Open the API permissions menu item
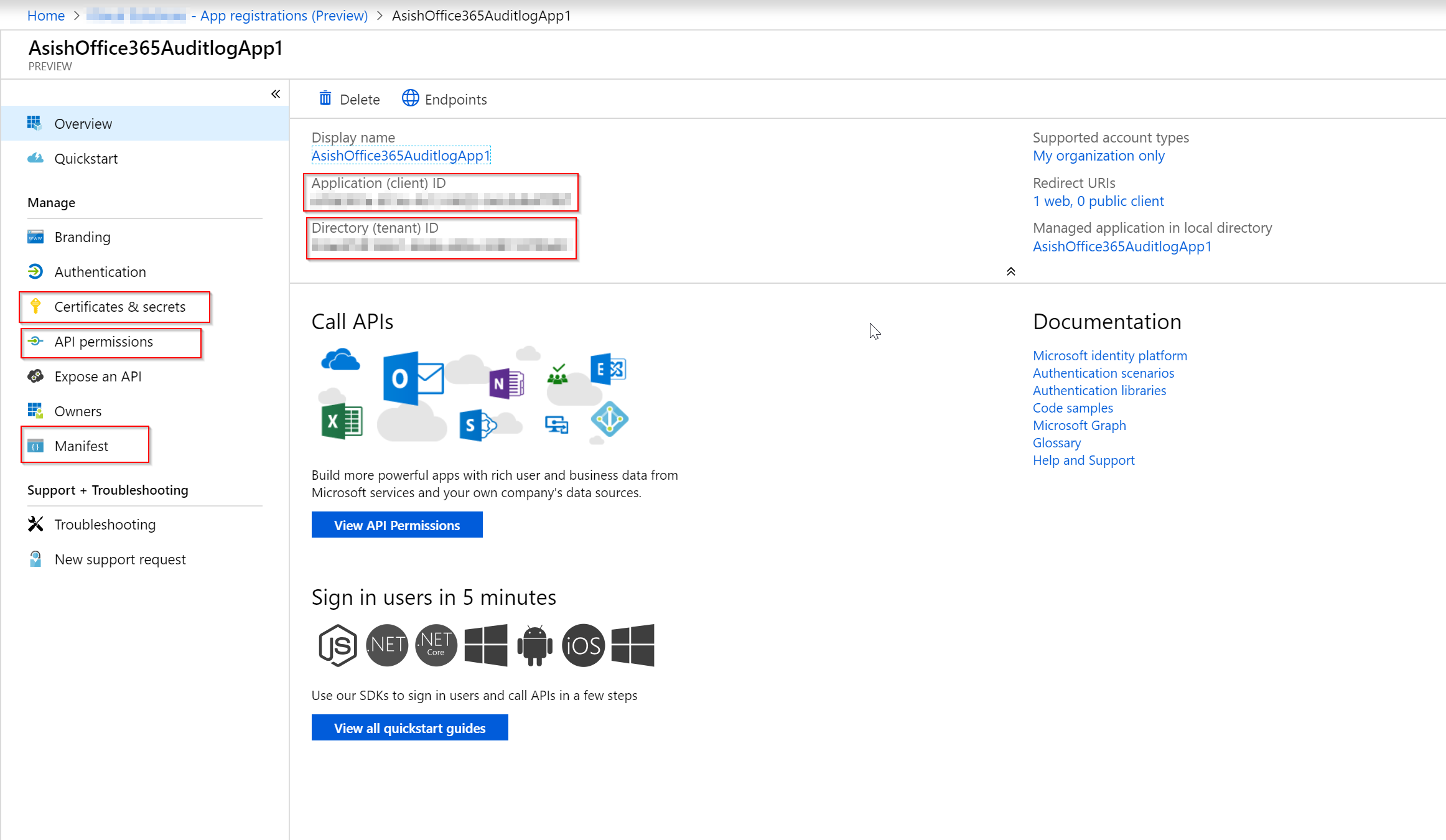1446x840 pixels. 103,342
